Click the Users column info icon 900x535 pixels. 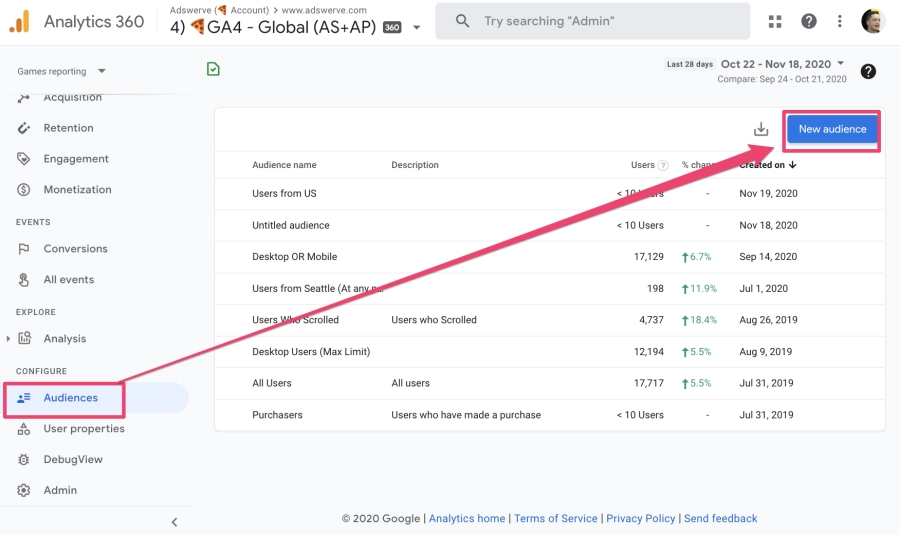click(663, 165)
